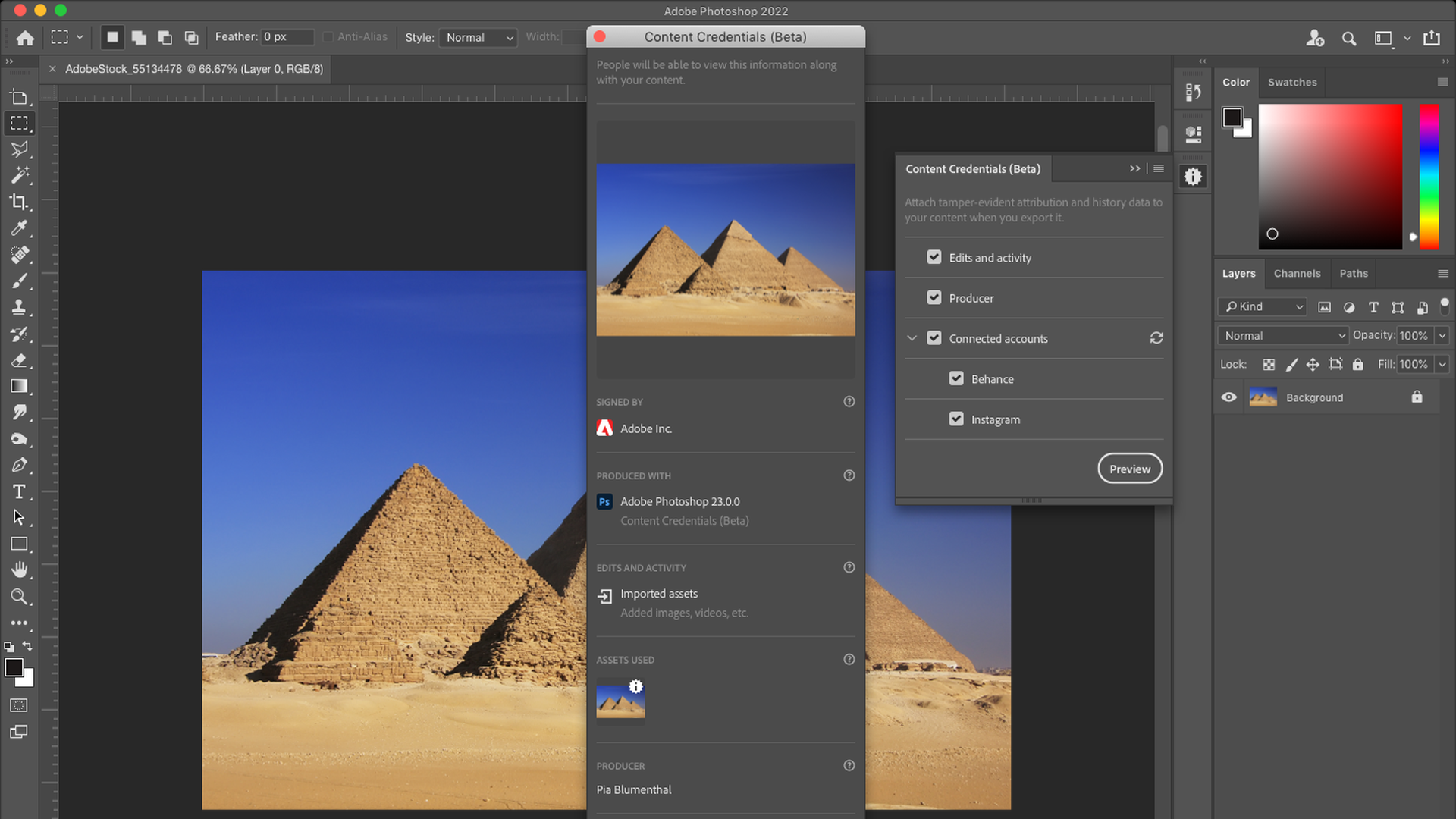
Task: Select the Crop tool
Action: 19,202
